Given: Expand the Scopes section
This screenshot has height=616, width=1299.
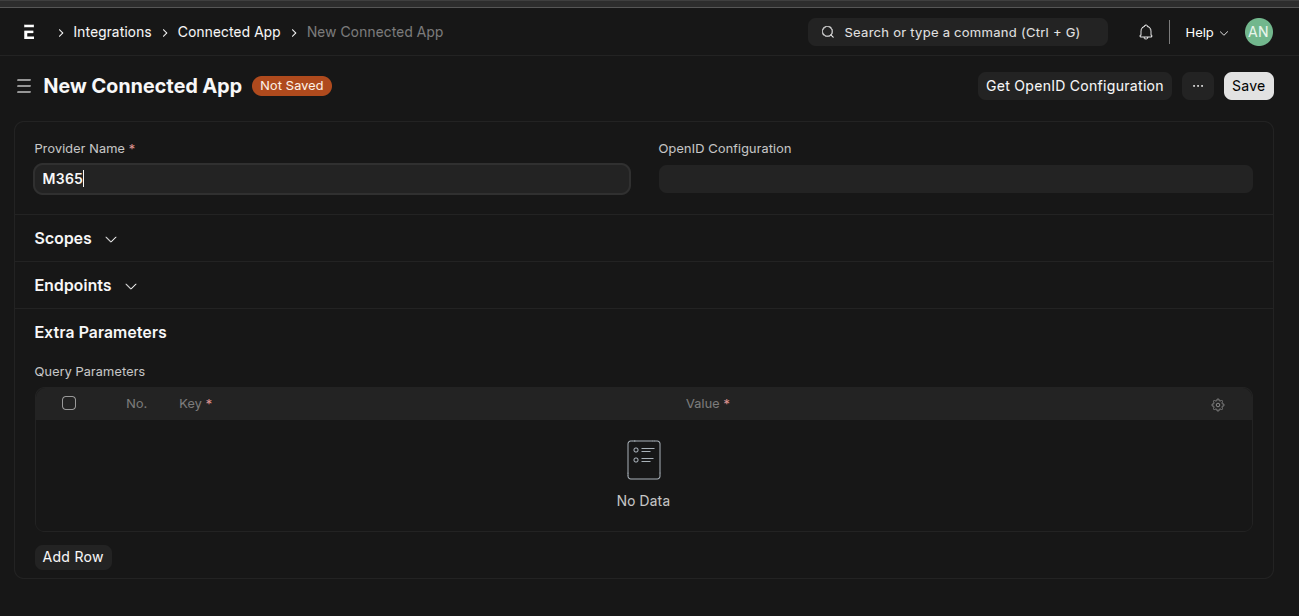Looking at the screenshot, I should tap(75, 239).
